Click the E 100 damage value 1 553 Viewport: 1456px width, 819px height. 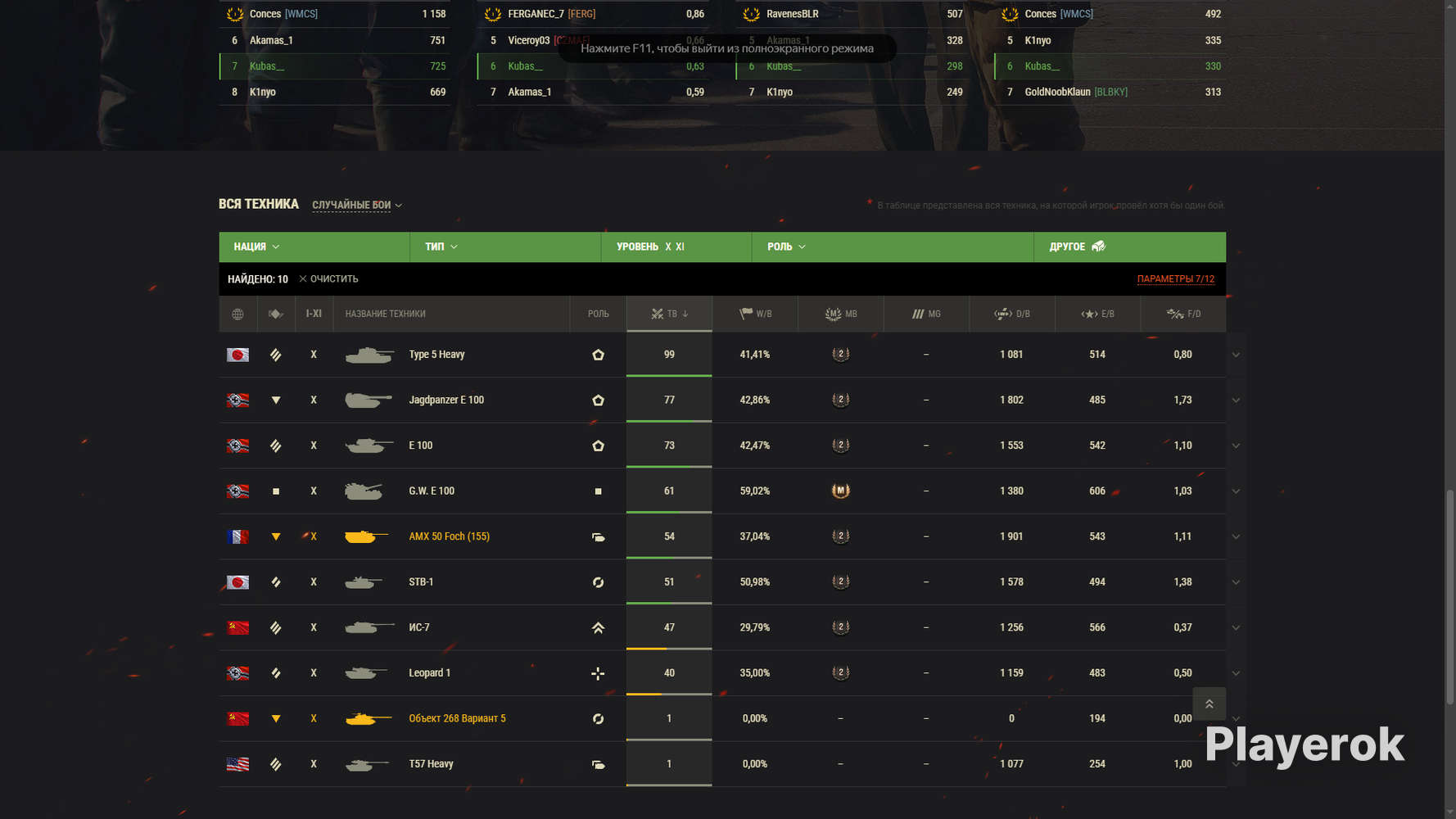1012,446
